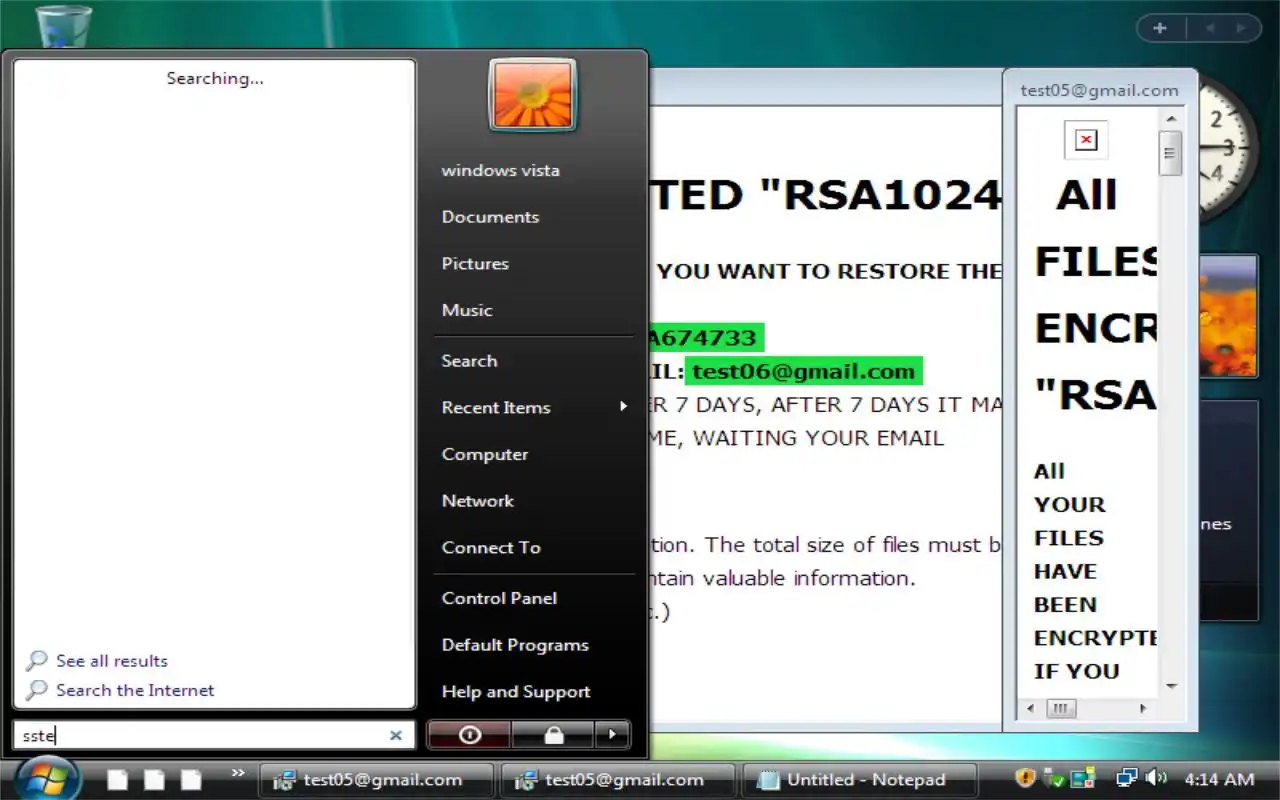This screenshot has width=1280, height=800.
Task: Click the sidebar previous gadgets arrow
Action: pyautogui.click(x=1211, y=28)
